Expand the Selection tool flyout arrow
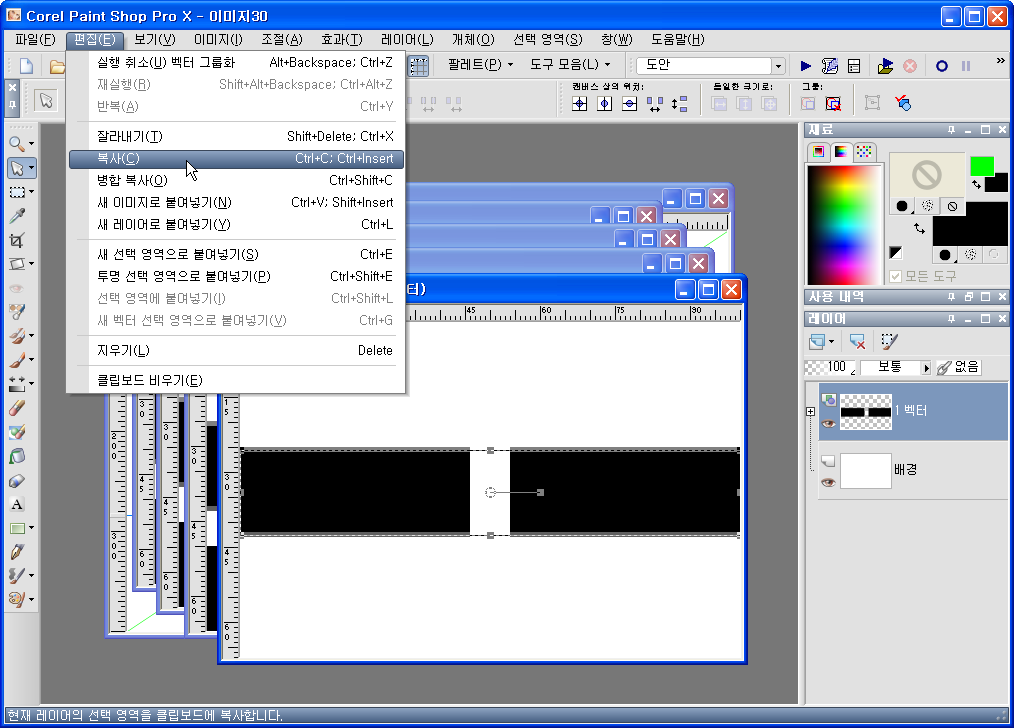 [31, 192]
